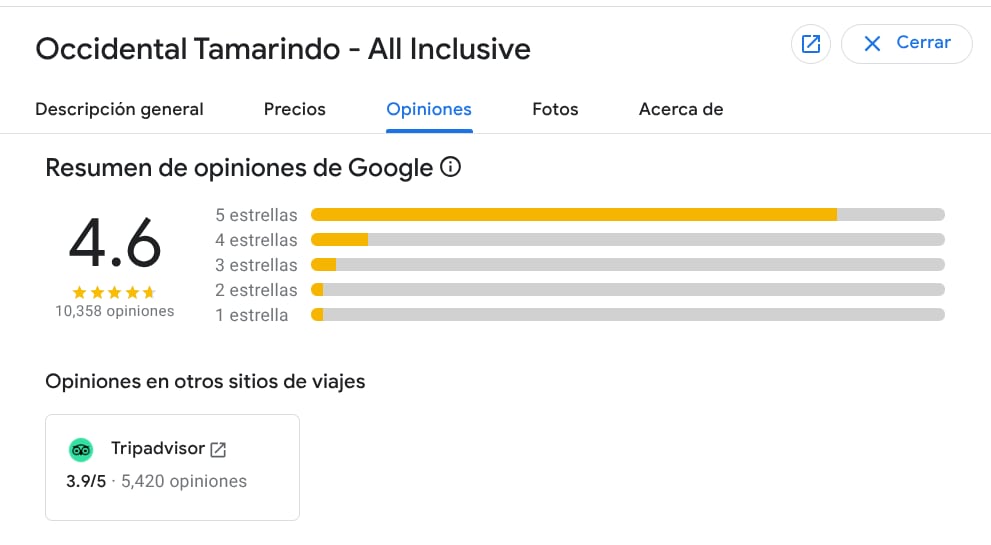Filter reviews by 4 estrellas bar
Screen dimensions: 991x545
[x=627, y=240]
